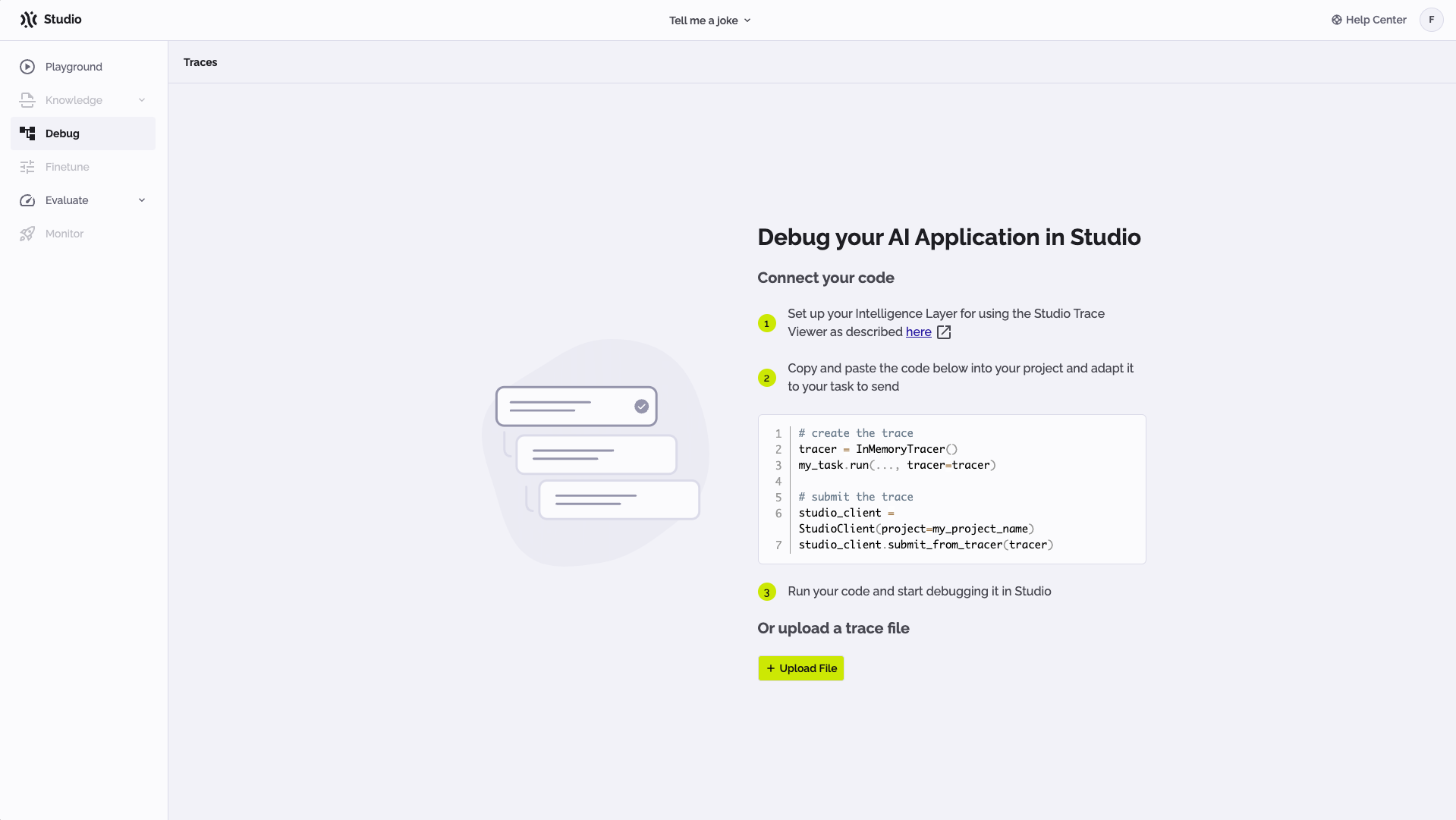Switch to the Traces tab
This screenshot has width=1456, height=820.
point(200,62)
